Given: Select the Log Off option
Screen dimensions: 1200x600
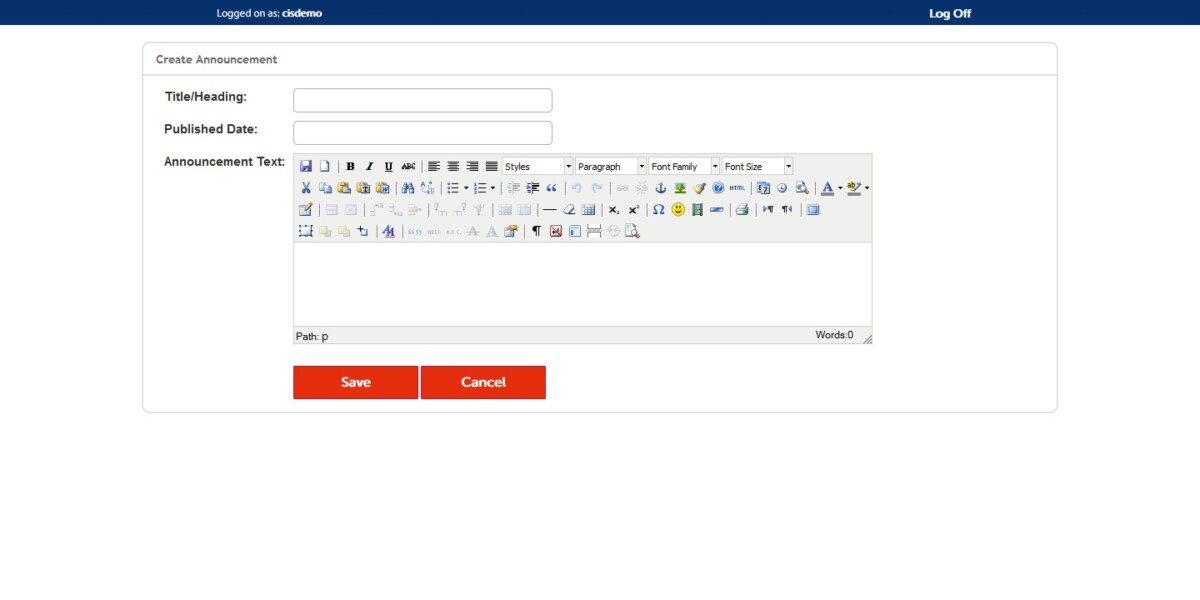Looking at the screenshot, I should pyautogui.click(x=948, y=13).
